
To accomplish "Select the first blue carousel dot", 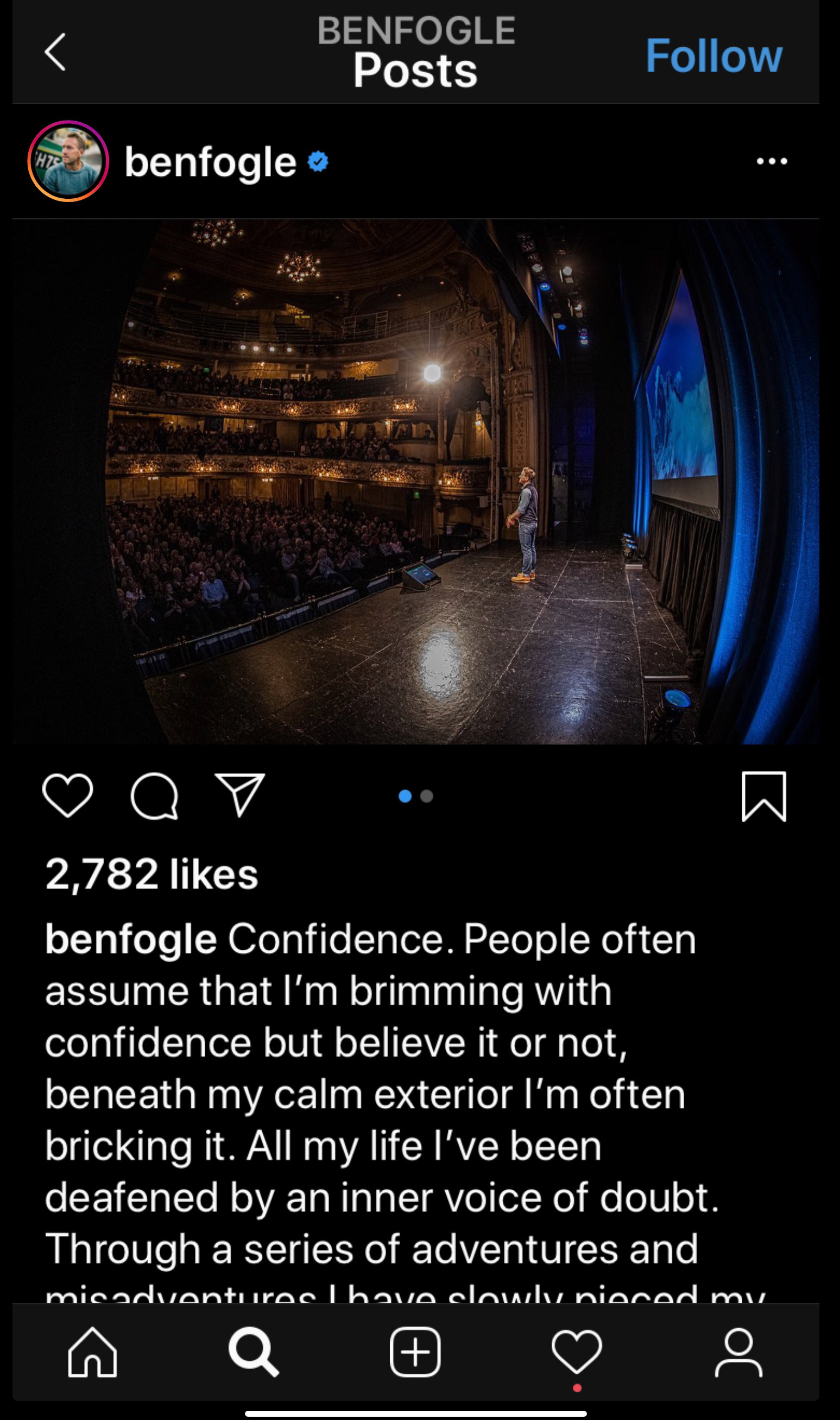I will tap(405, 796).
